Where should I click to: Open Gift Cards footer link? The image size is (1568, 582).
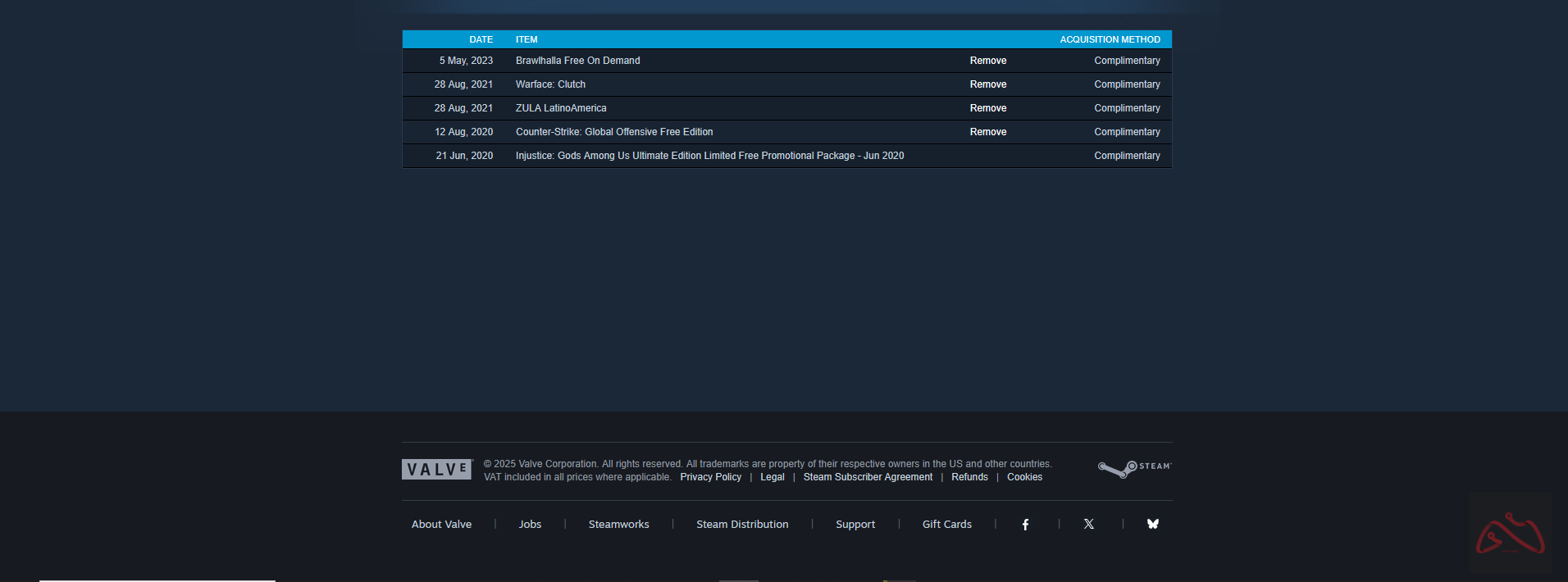[x=946, y=525]
